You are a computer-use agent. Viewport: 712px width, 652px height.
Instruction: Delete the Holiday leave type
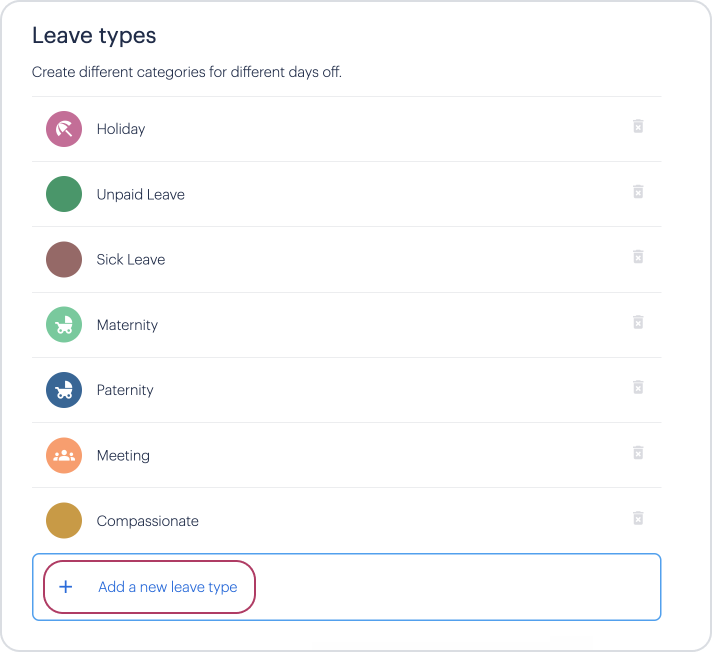click(638, 126)
